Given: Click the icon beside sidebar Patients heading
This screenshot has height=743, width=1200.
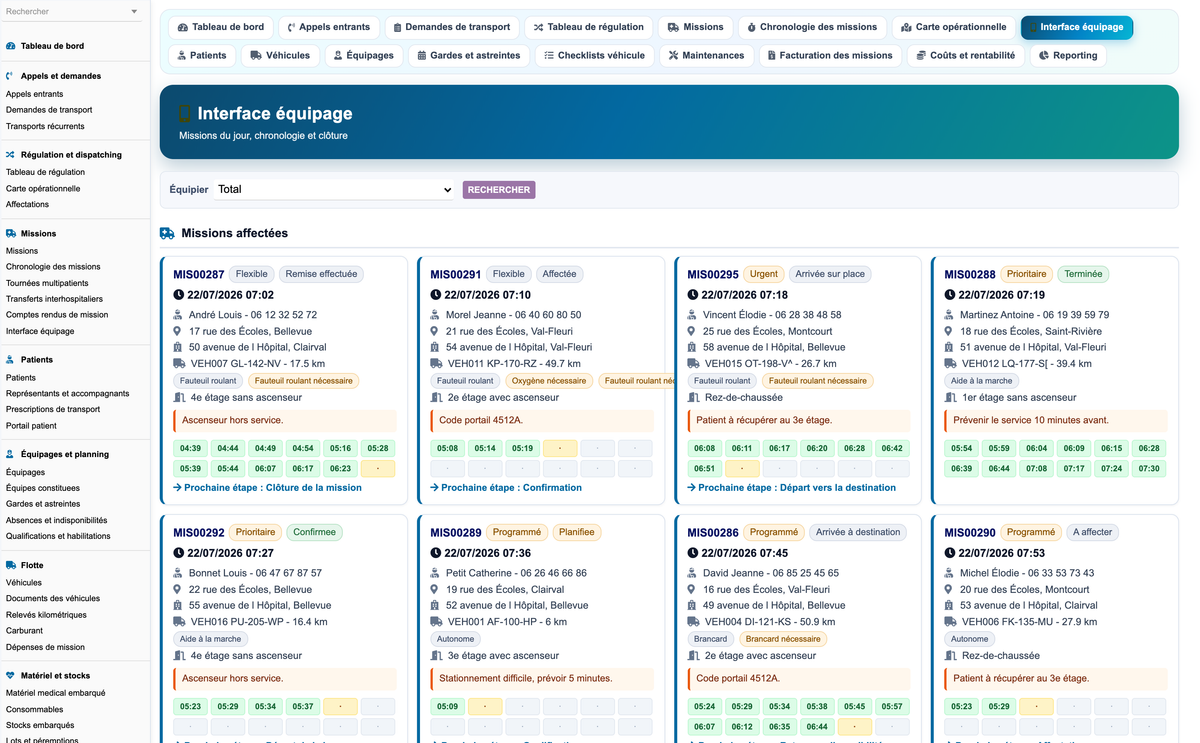Looking at the screenshot, I should click(x=10, y=359).
